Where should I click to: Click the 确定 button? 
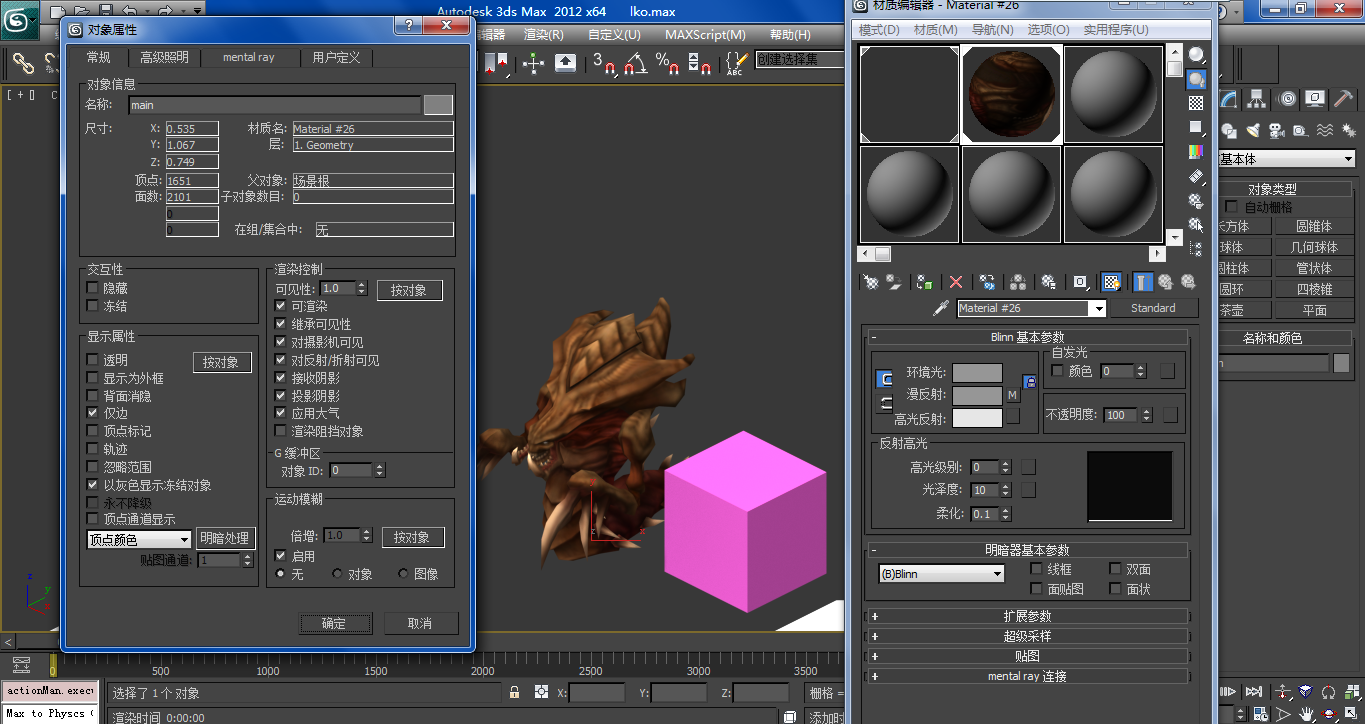[334, 623]
